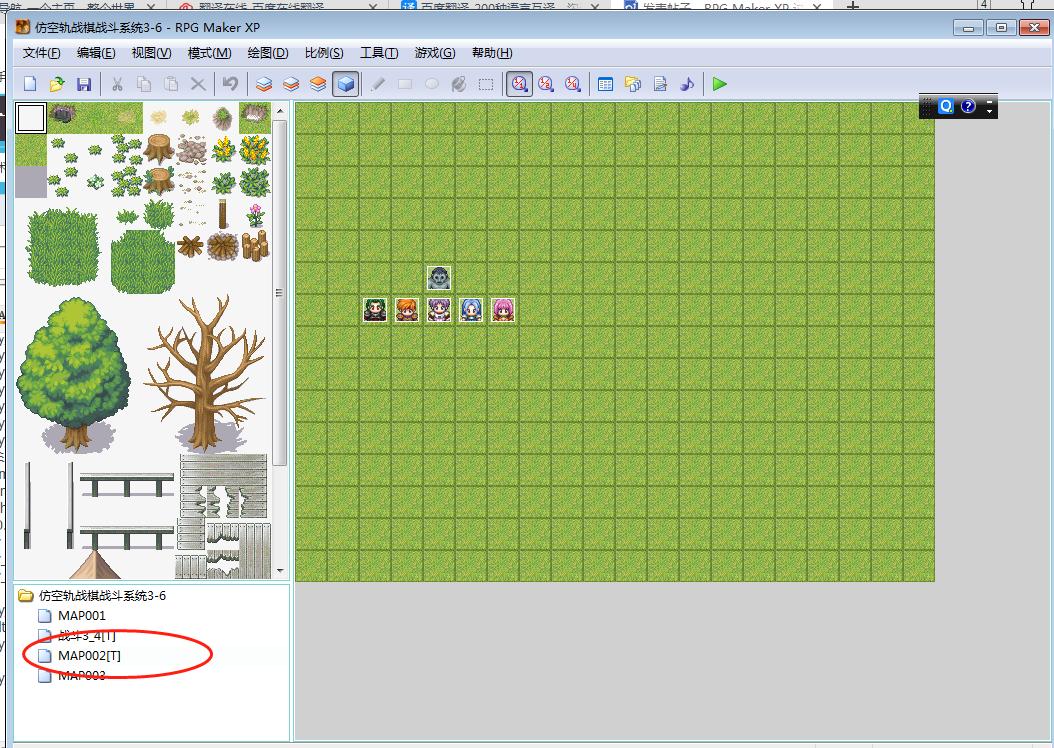Open a project using the folder icon
This screenshot has height=748, width=1054.
[56, 84]
